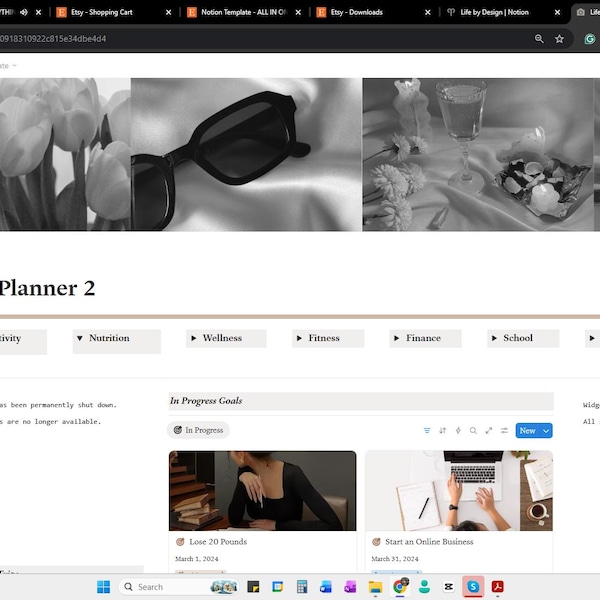Switch to Etsy - Shopping Cart tab
Screen dimensions: 600x600
tap(101, 12)
